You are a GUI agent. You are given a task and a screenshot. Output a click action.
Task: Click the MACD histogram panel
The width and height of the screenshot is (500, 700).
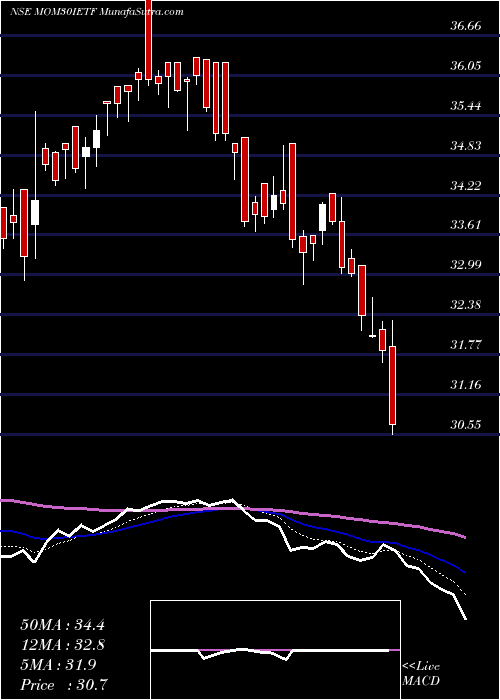tap(275, 650)
